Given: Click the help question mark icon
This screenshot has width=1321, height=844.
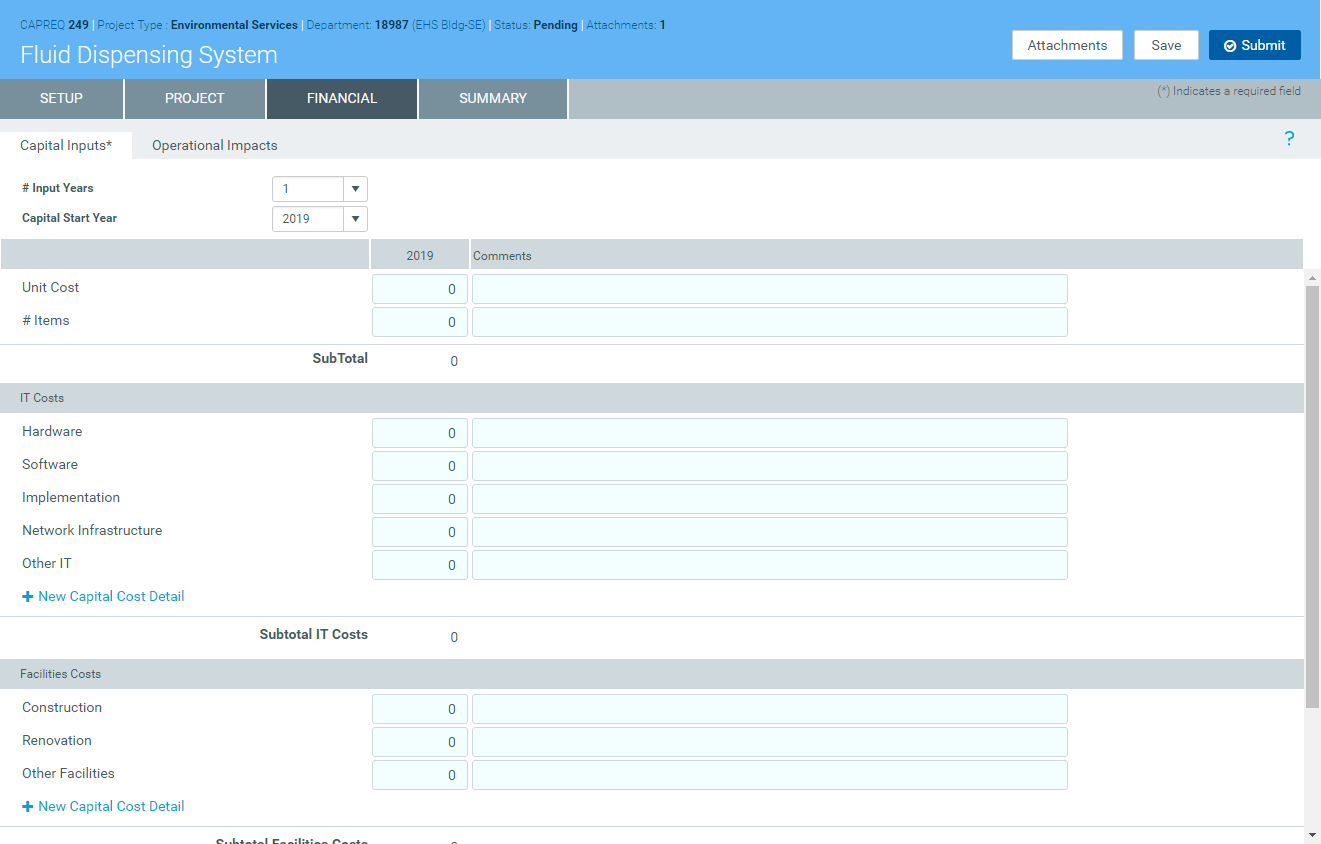Looking at the screenshot, I should tap(1289, 139).
